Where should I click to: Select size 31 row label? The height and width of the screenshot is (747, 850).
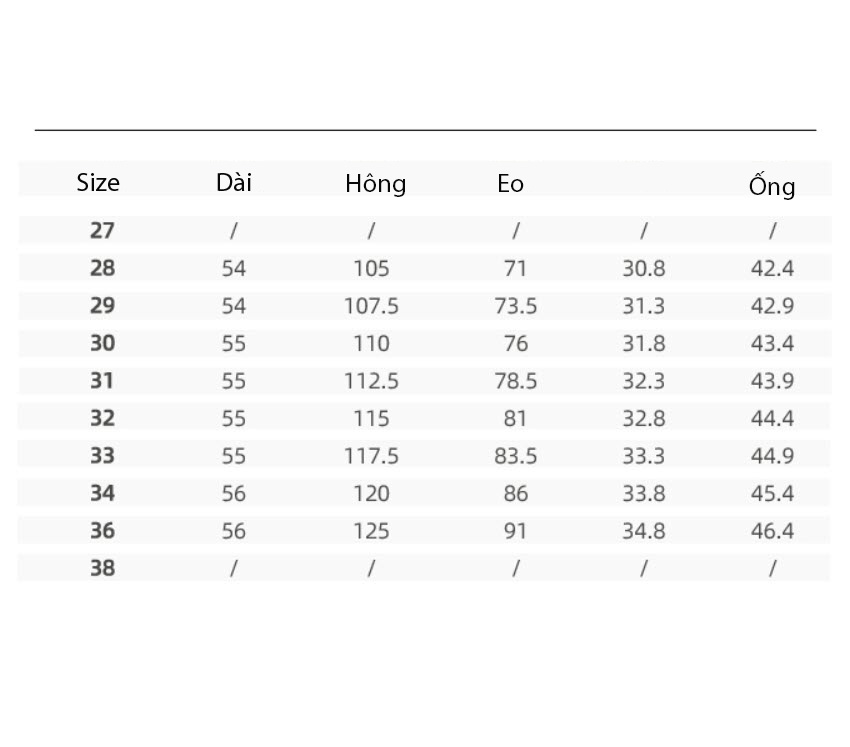pyautogui.click(x=102, y=381)
